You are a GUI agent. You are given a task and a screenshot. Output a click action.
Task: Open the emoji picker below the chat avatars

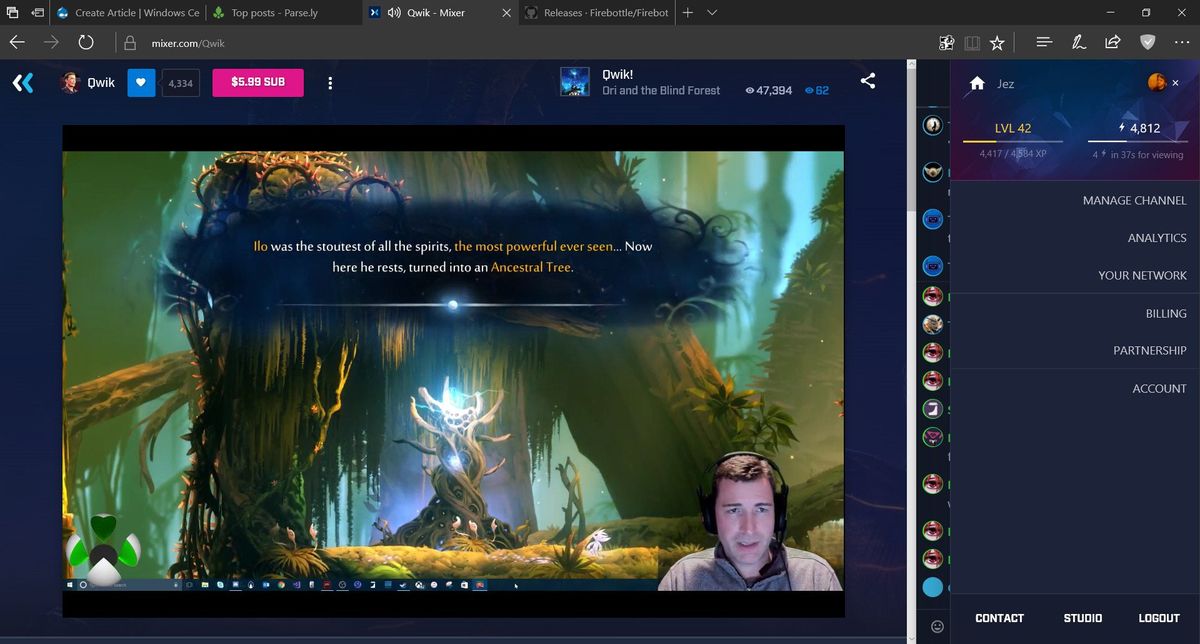tap(935, 625)
